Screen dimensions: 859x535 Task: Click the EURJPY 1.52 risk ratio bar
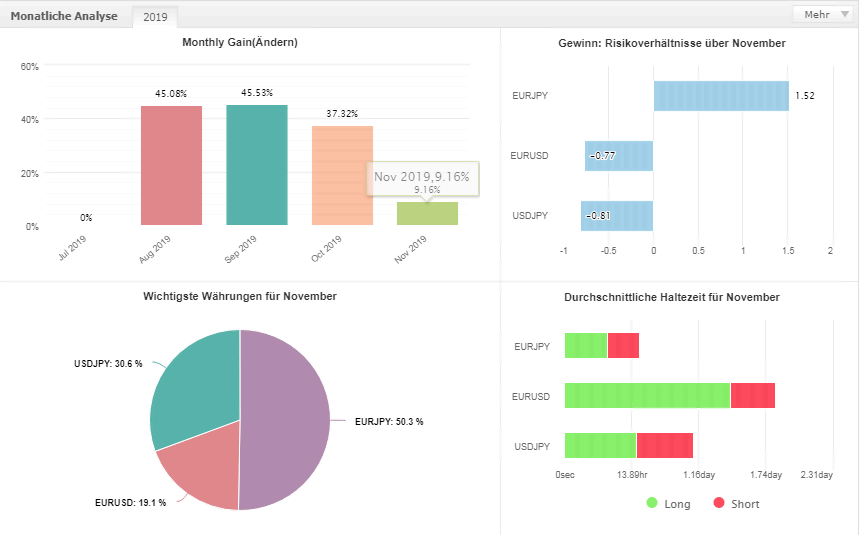(721, 96)
